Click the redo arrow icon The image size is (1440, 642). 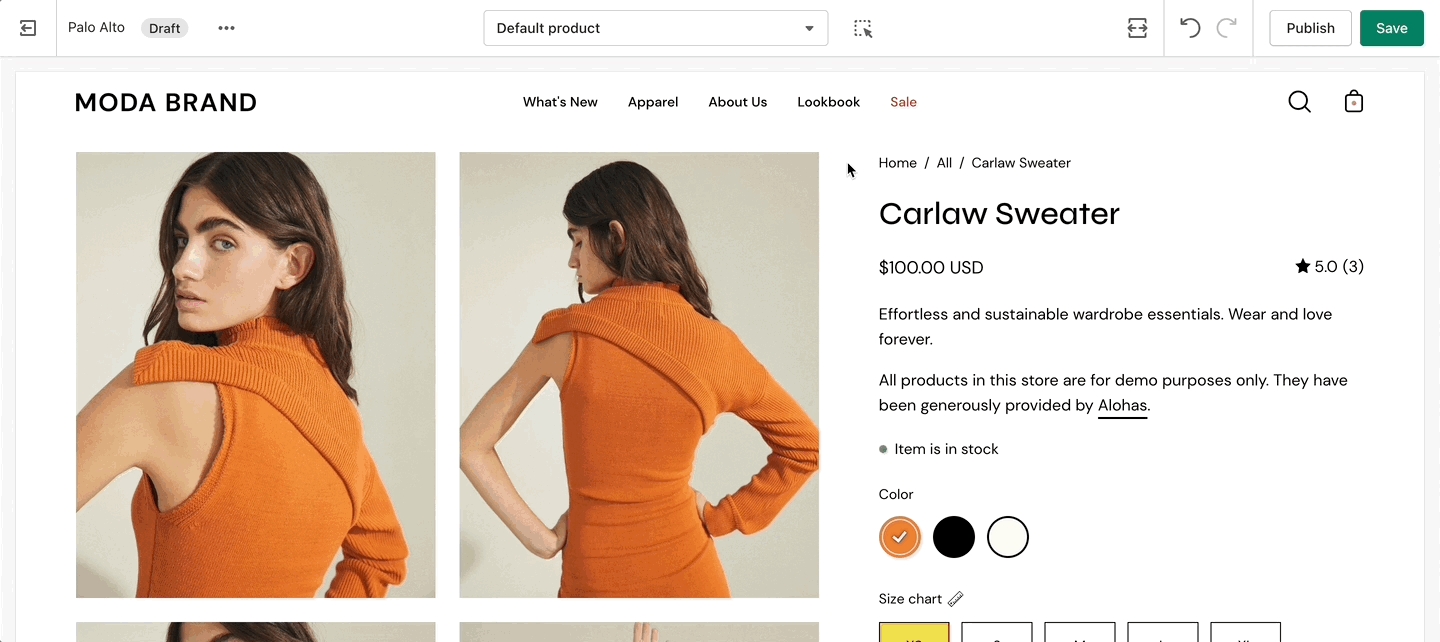point(1226,28)
